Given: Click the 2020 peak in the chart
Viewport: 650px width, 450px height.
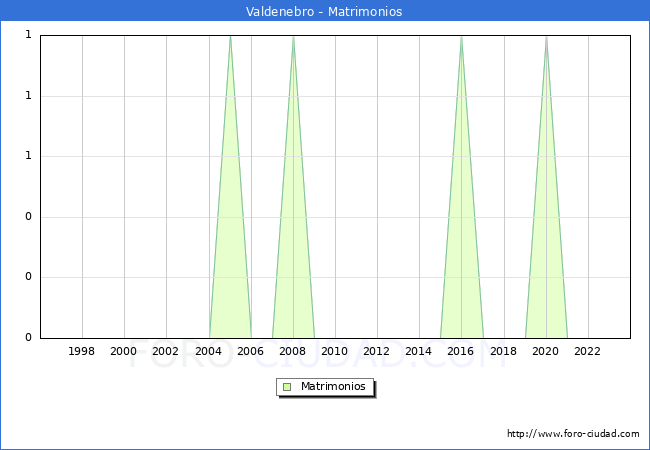Looking at the screenshot, I should [x=546, y=37].
